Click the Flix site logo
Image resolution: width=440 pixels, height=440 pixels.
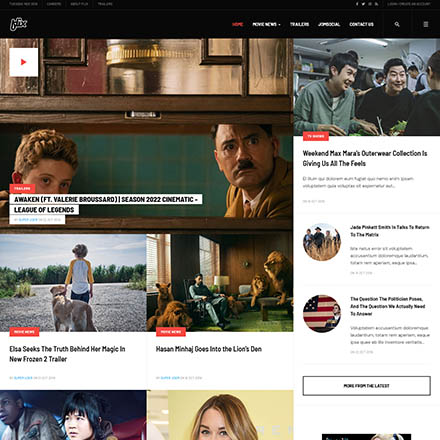point(18,24)
